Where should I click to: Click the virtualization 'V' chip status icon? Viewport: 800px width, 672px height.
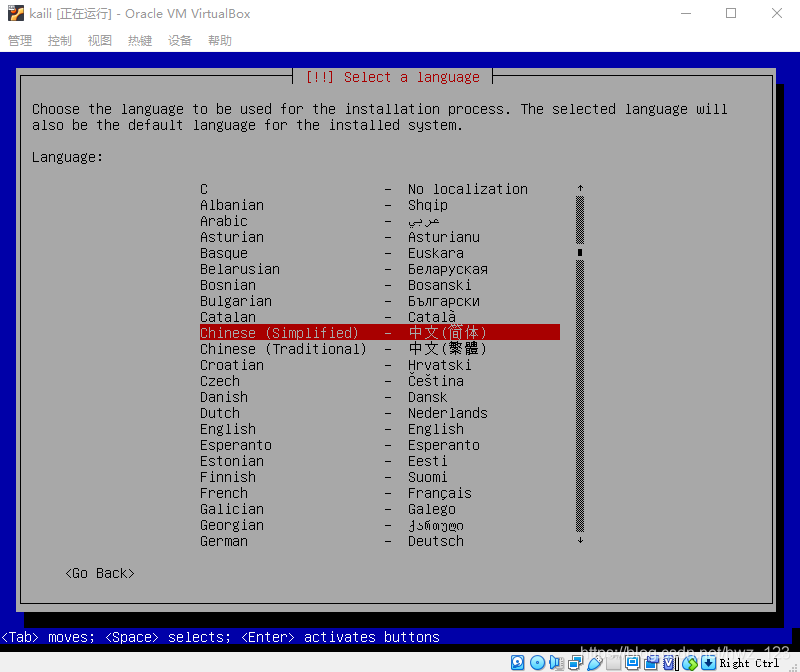669,662
